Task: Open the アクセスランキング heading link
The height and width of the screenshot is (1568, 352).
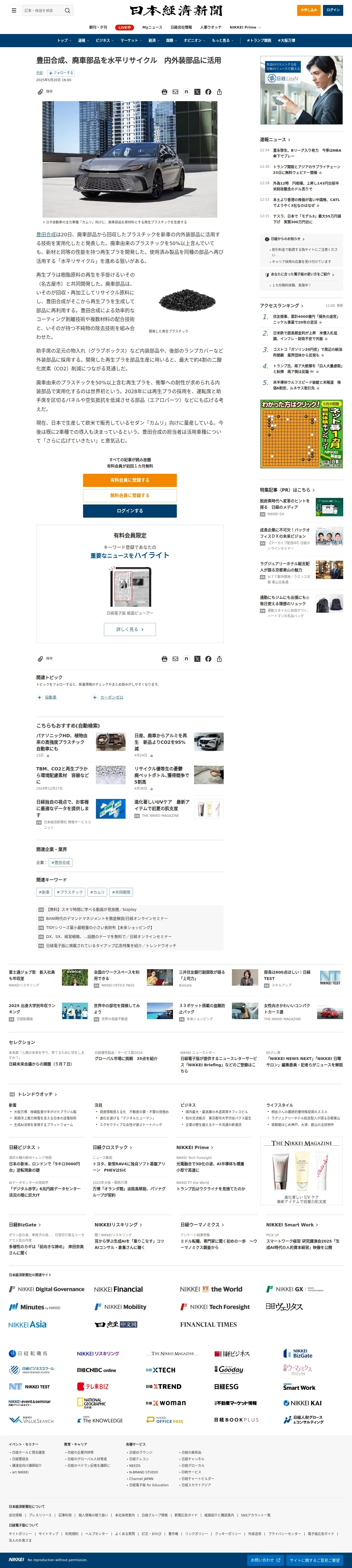Action: point(281,305)
